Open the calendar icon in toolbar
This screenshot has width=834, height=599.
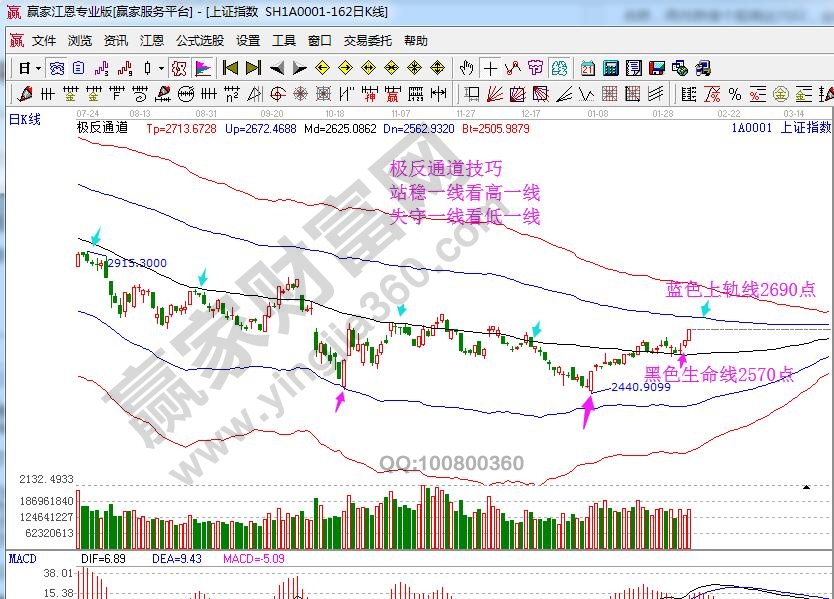tap(587, 68)
